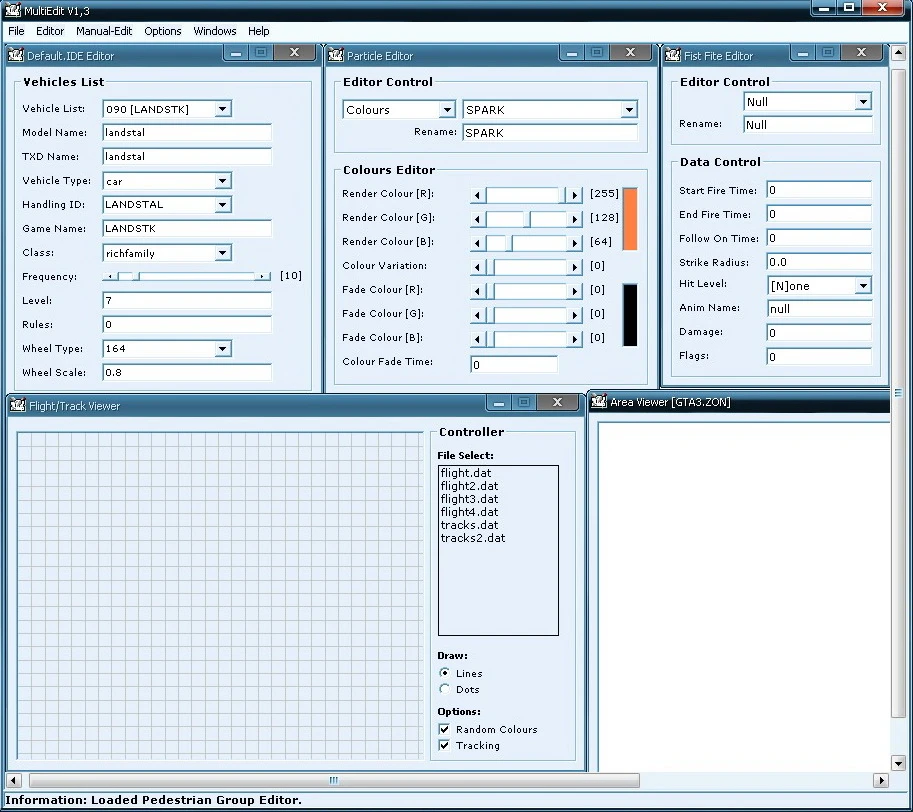Click the Flight/Track Viewer window icon
The image size is (913, 812).
coord(16,405)
